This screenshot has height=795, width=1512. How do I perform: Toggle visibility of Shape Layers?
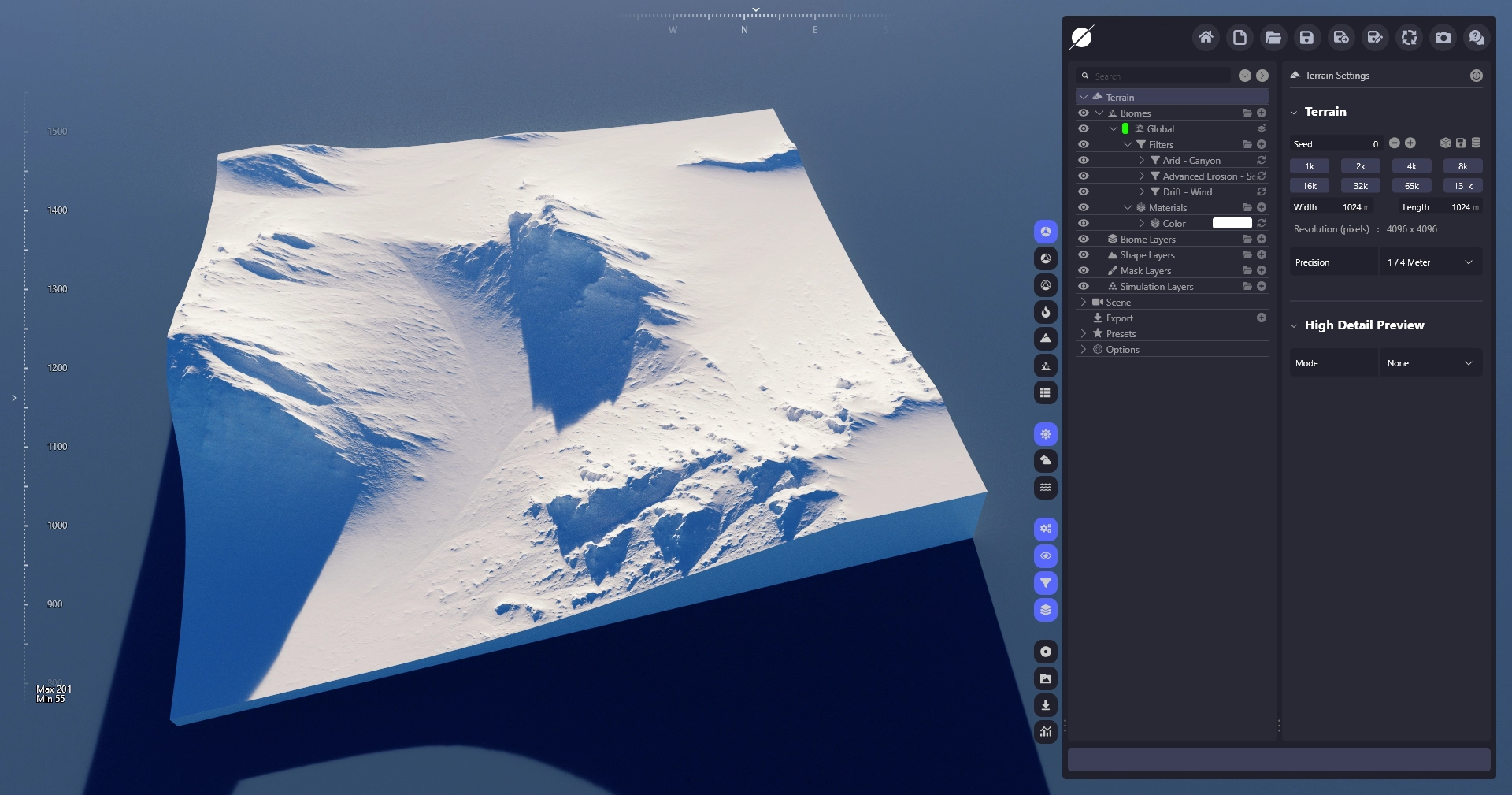coord(1084,254)
